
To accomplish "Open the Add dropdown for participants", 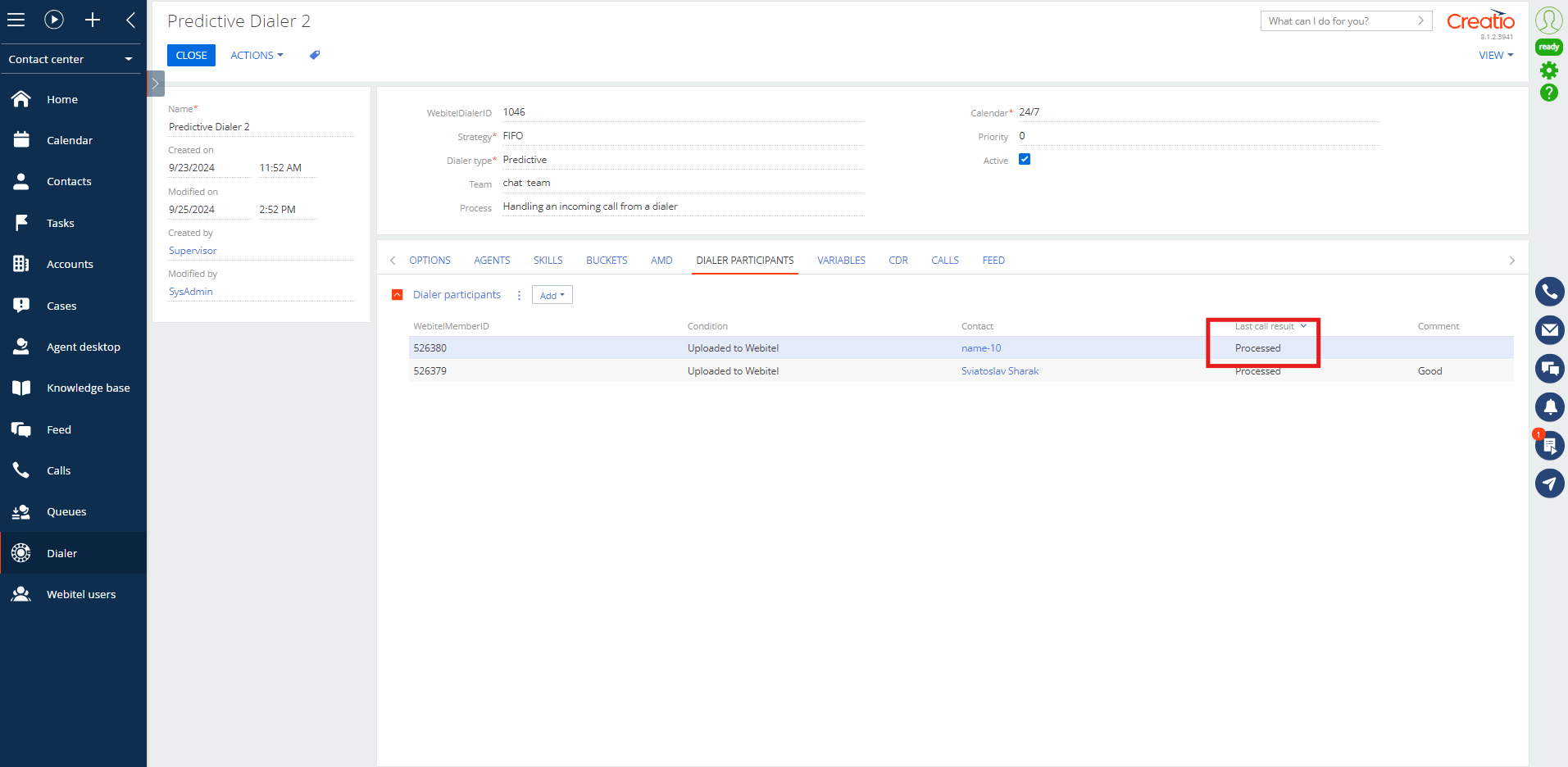I will point(552,295).
